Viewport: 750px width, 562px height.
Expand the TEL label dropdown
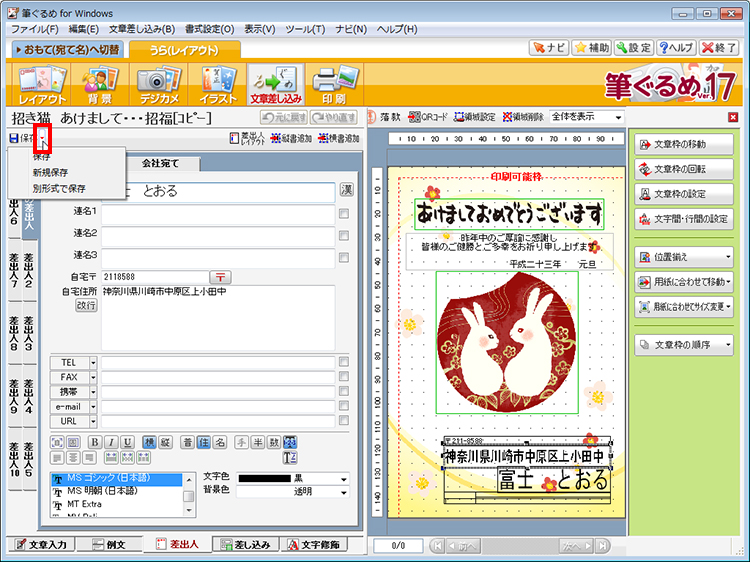click(93, 363)
